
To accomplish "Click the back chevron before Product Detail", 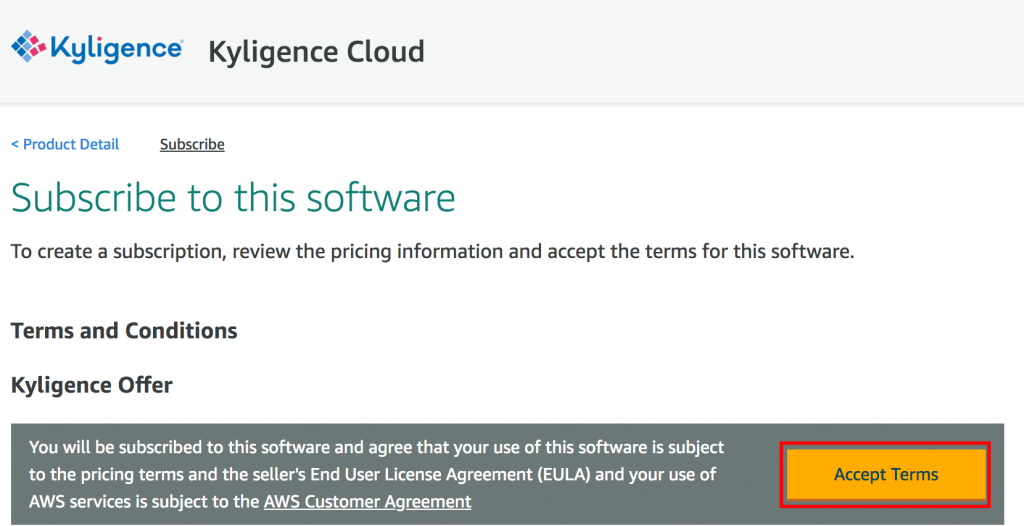I will (x=15, y=144).
